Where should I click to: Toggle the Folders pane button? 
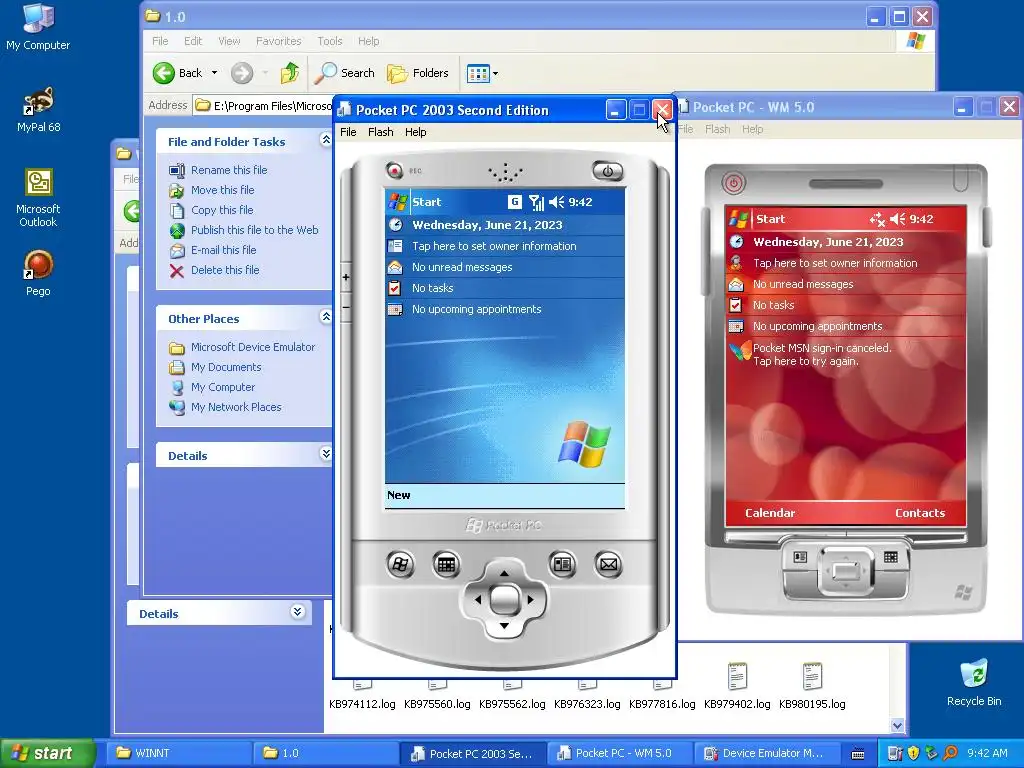pos(418,73)
